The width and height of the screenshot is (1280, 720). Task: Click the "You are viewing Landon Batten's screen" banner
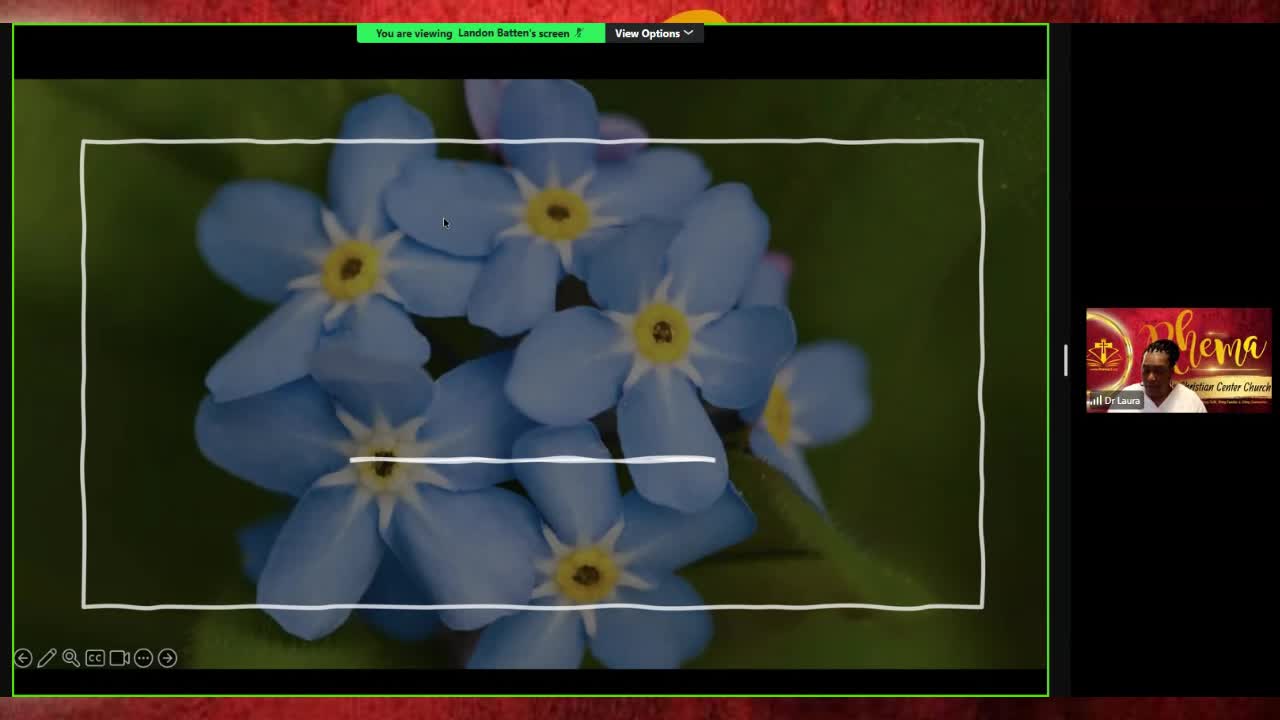click(x=480, y=33)
